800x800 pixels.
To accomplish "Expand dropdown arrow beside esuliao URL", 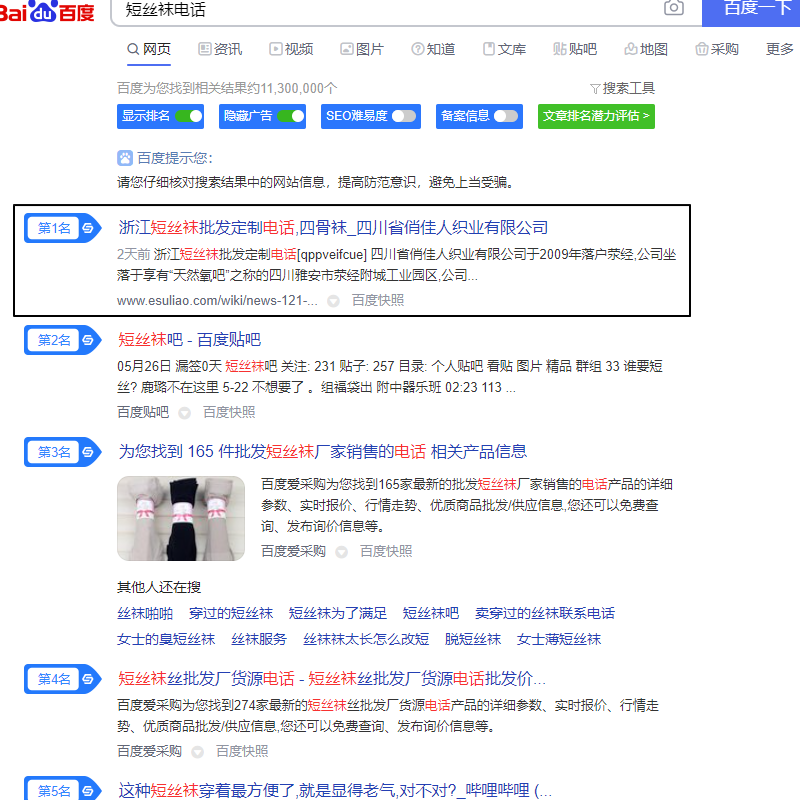I will coord(334,302).
